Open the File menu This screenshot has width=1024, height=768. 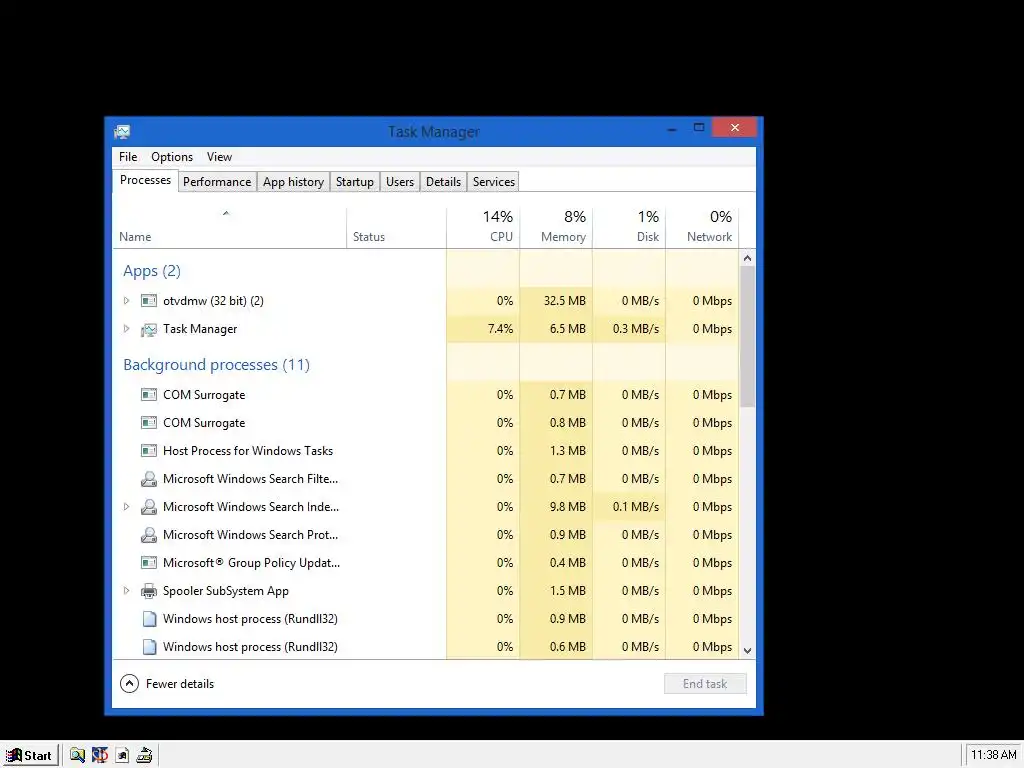point(128,157)
